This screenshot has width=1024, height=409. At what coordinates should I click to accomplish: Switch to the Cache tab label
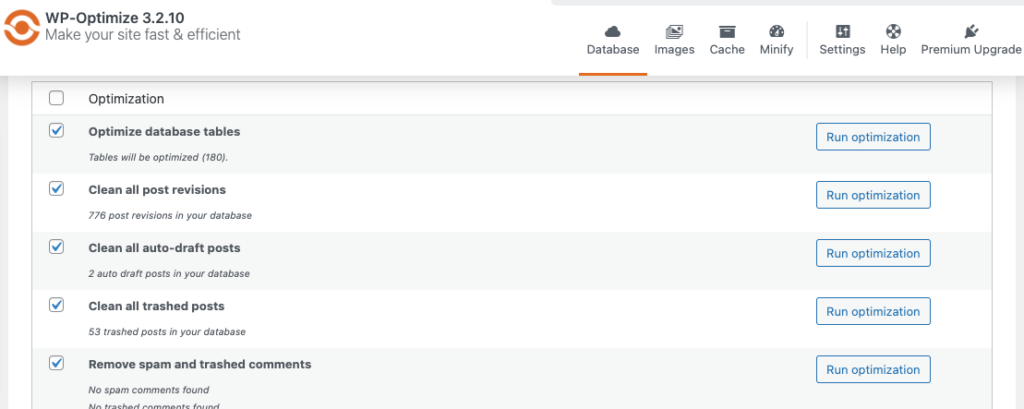(x=727, y=50)
